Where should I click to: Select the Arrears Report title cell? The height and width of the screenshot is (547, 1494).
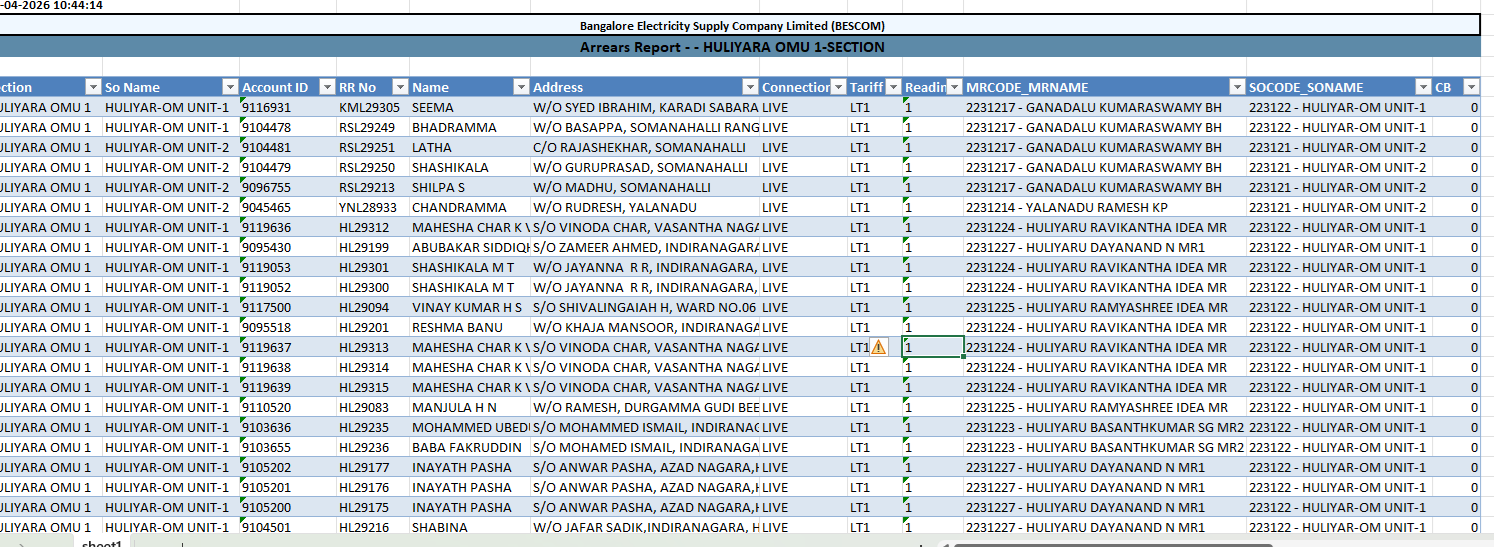coord(732,47)
